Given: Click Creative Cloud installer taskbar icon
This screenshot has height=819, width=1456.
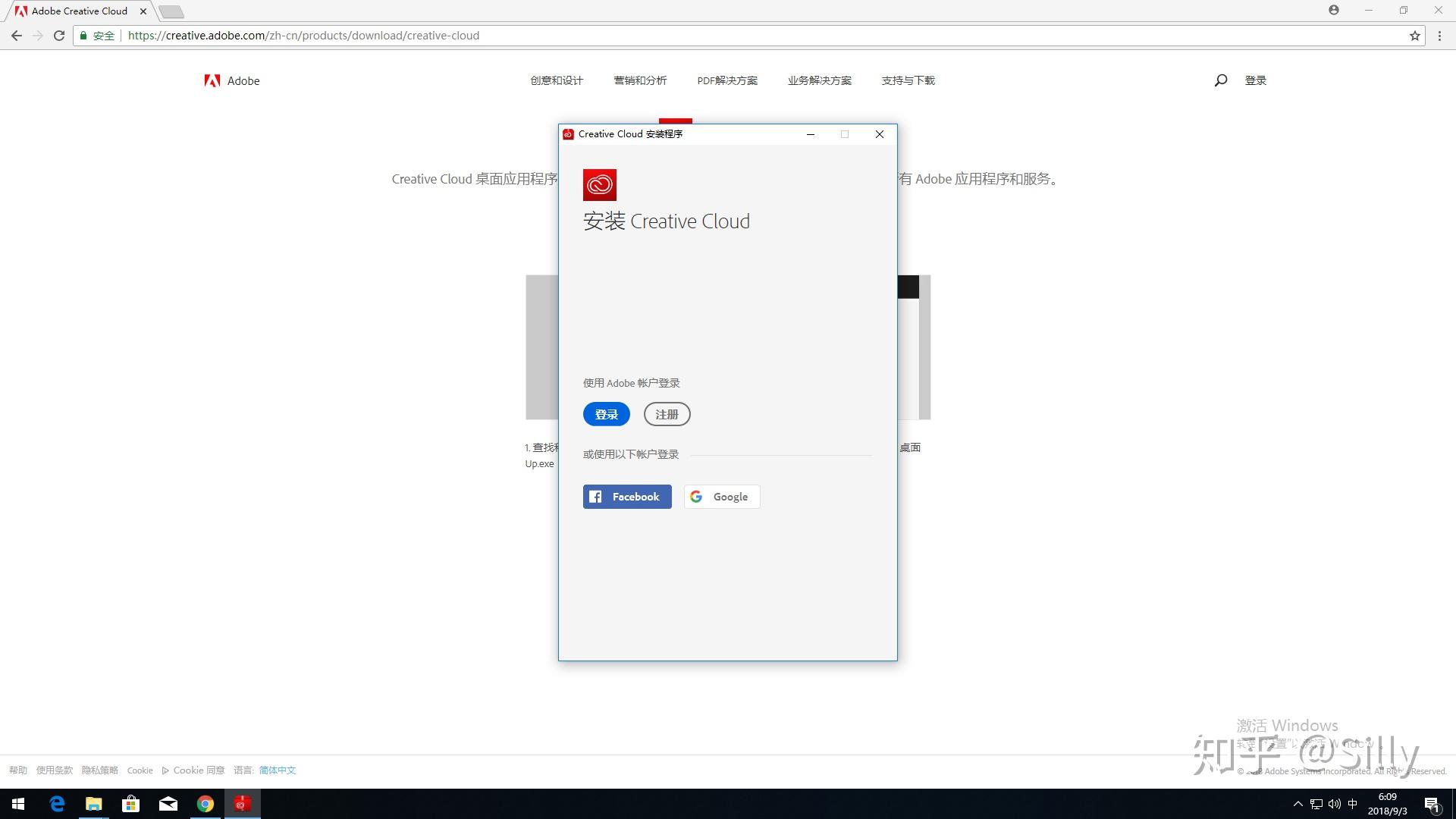Looking at the screenshot, I should (x=243, y=804).
